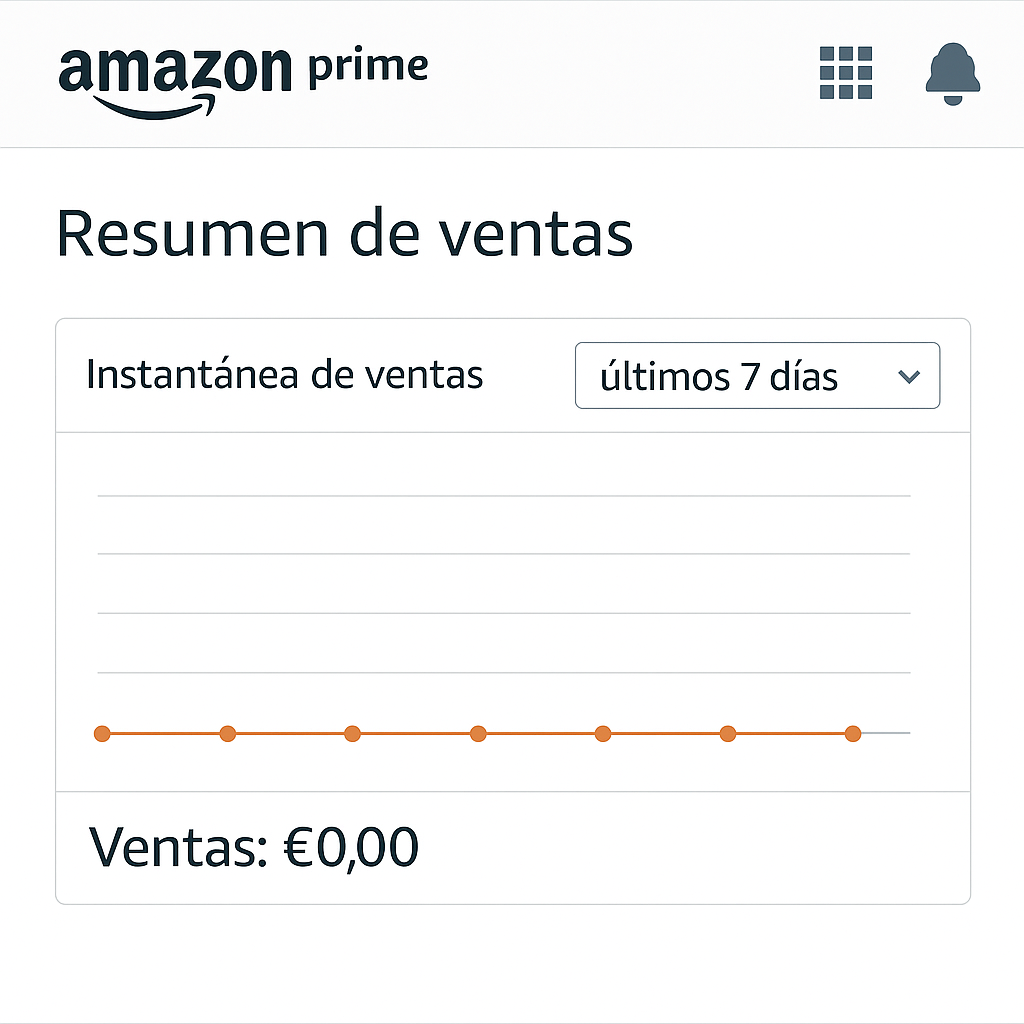Image resolution: width=1024 pixels, height=1024 pixels.
Task: Click orange line between first and second points
Action: click(165, 734)
